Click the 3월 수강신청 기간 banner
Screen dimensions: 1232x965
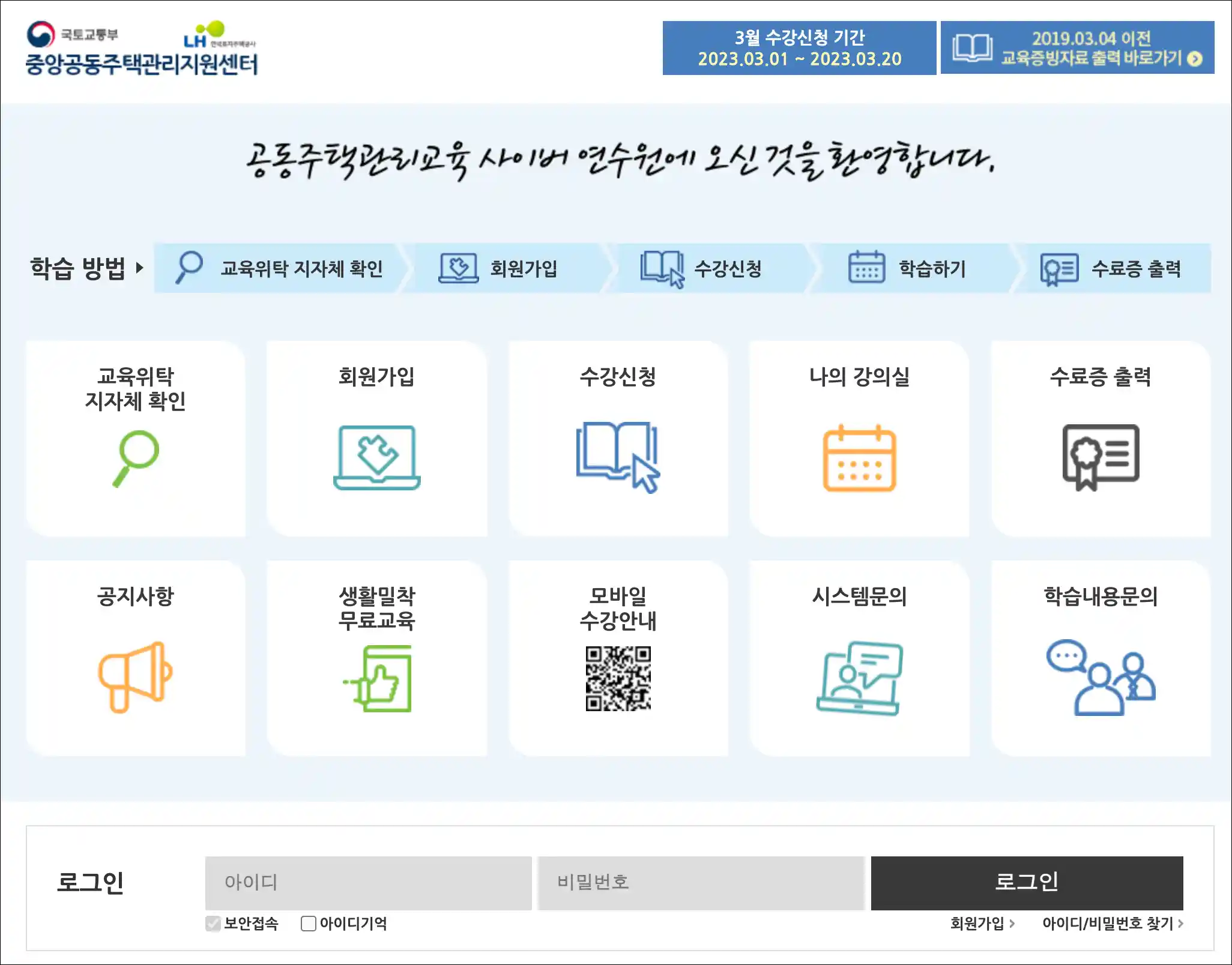click(x=799, y=48)
